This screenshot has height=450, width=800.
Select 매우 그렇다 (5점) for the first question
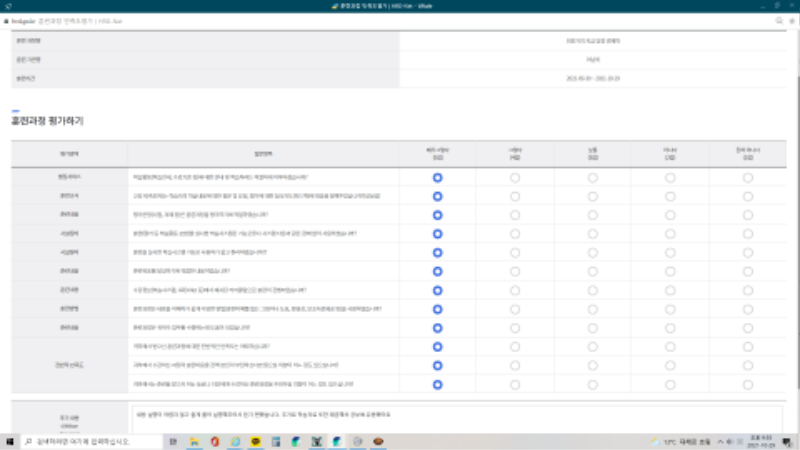437,177
